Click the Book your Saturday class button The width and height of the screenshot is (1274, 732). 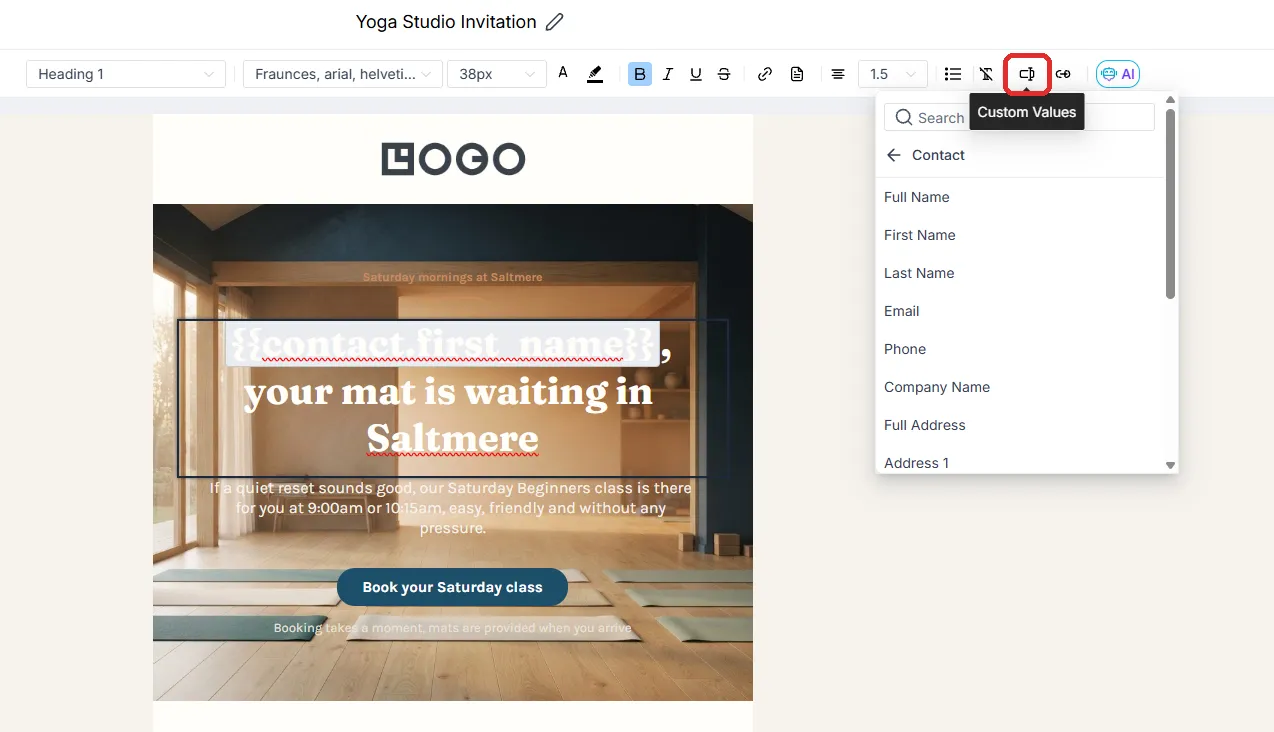click(x=452, y=587)
